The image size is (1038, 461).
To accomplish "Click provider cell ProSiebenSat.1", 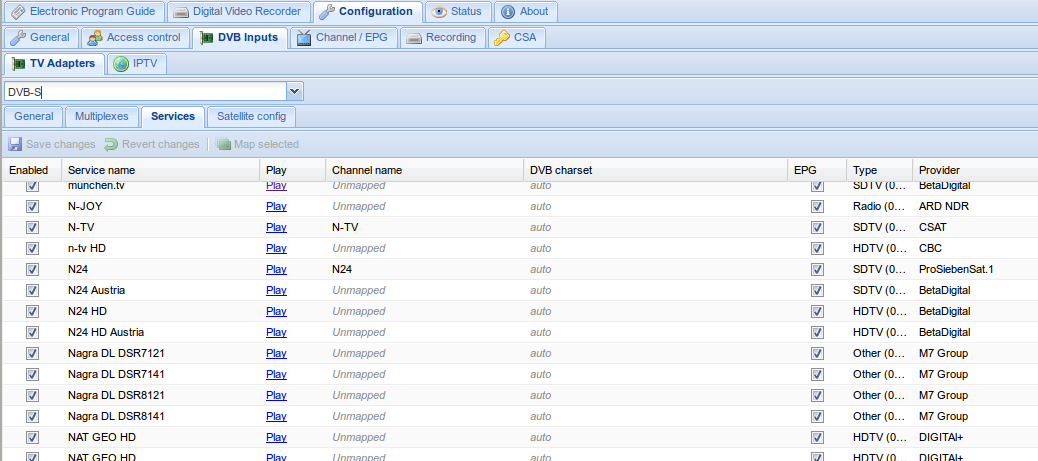I will click(x=956, y=270).
